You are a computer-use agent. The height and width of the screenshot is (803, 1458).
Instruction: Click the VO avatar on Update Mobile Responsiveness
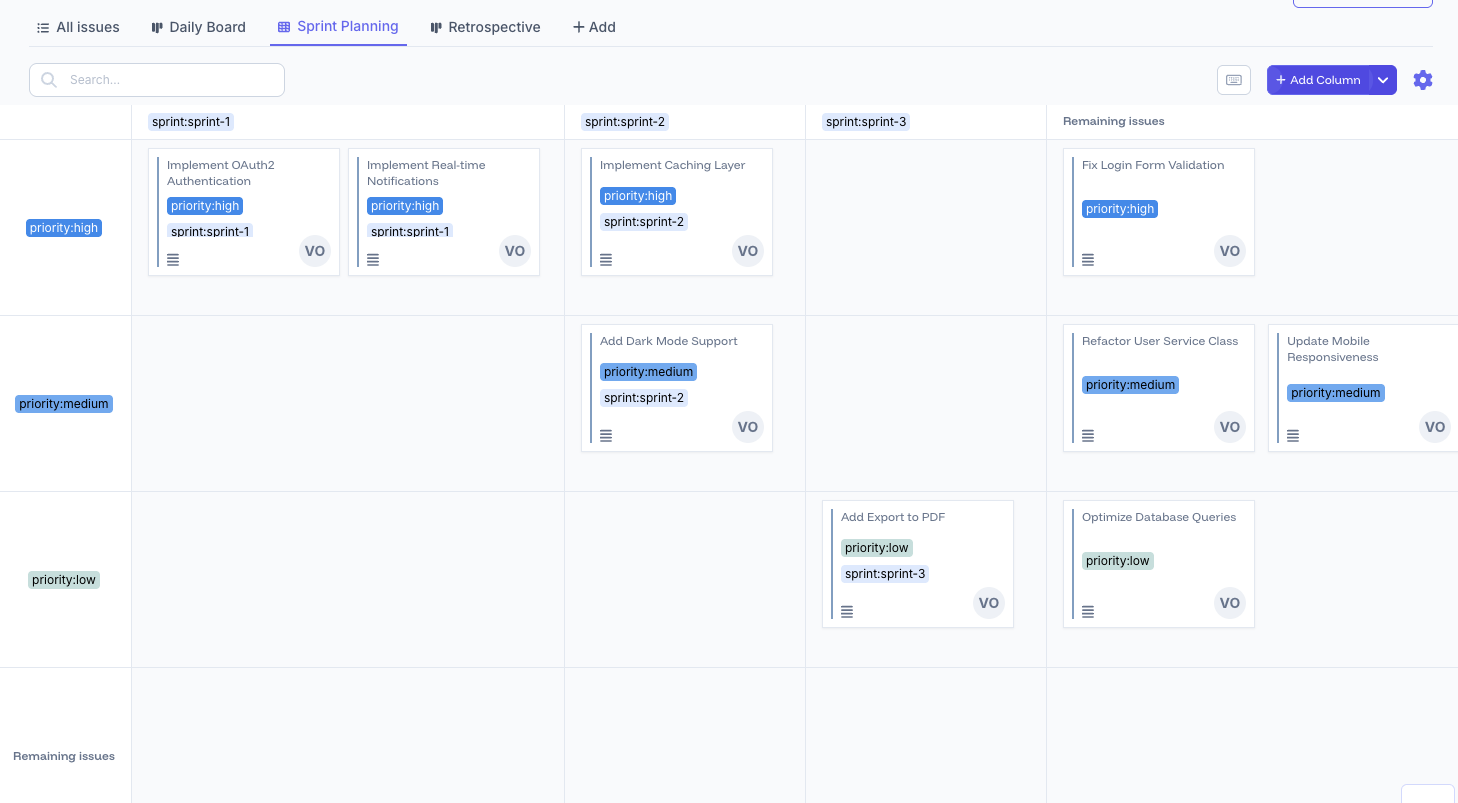[x=1434, y=427]
